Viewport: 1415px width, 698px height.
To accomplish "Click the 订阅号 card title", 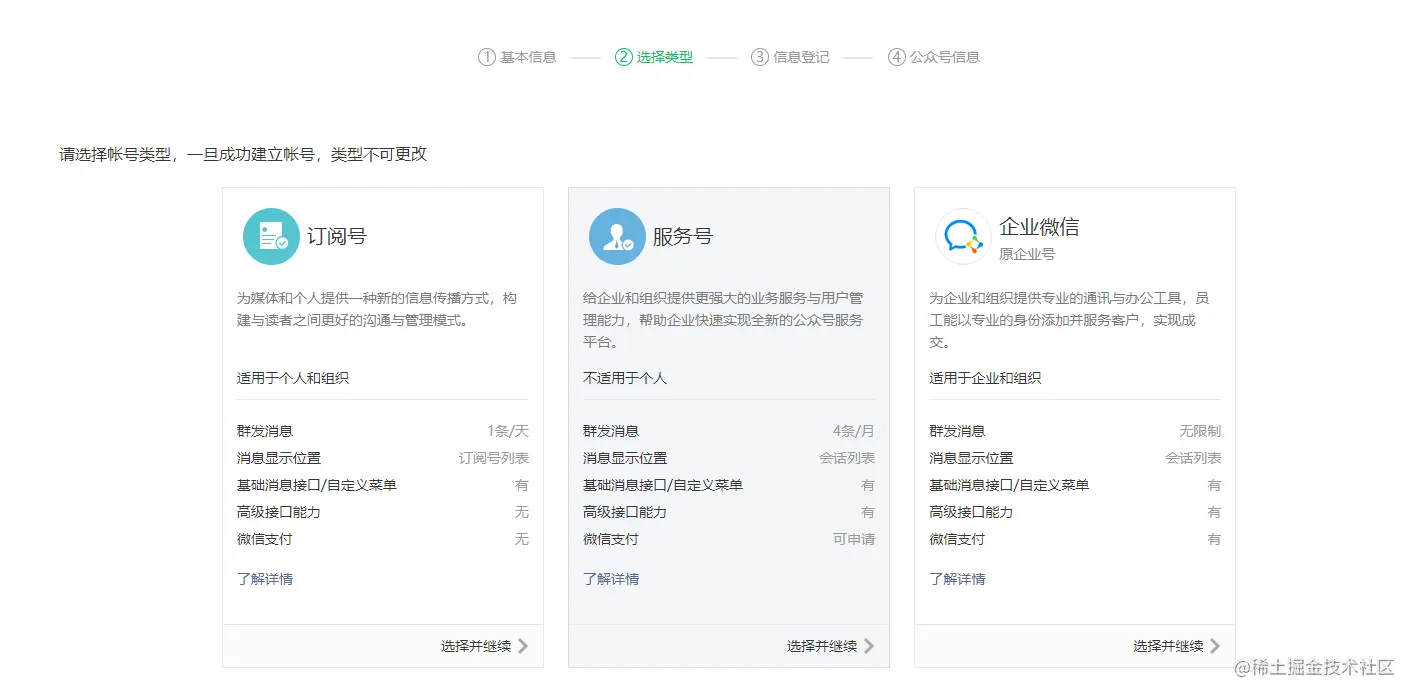I will click(337, 237).
